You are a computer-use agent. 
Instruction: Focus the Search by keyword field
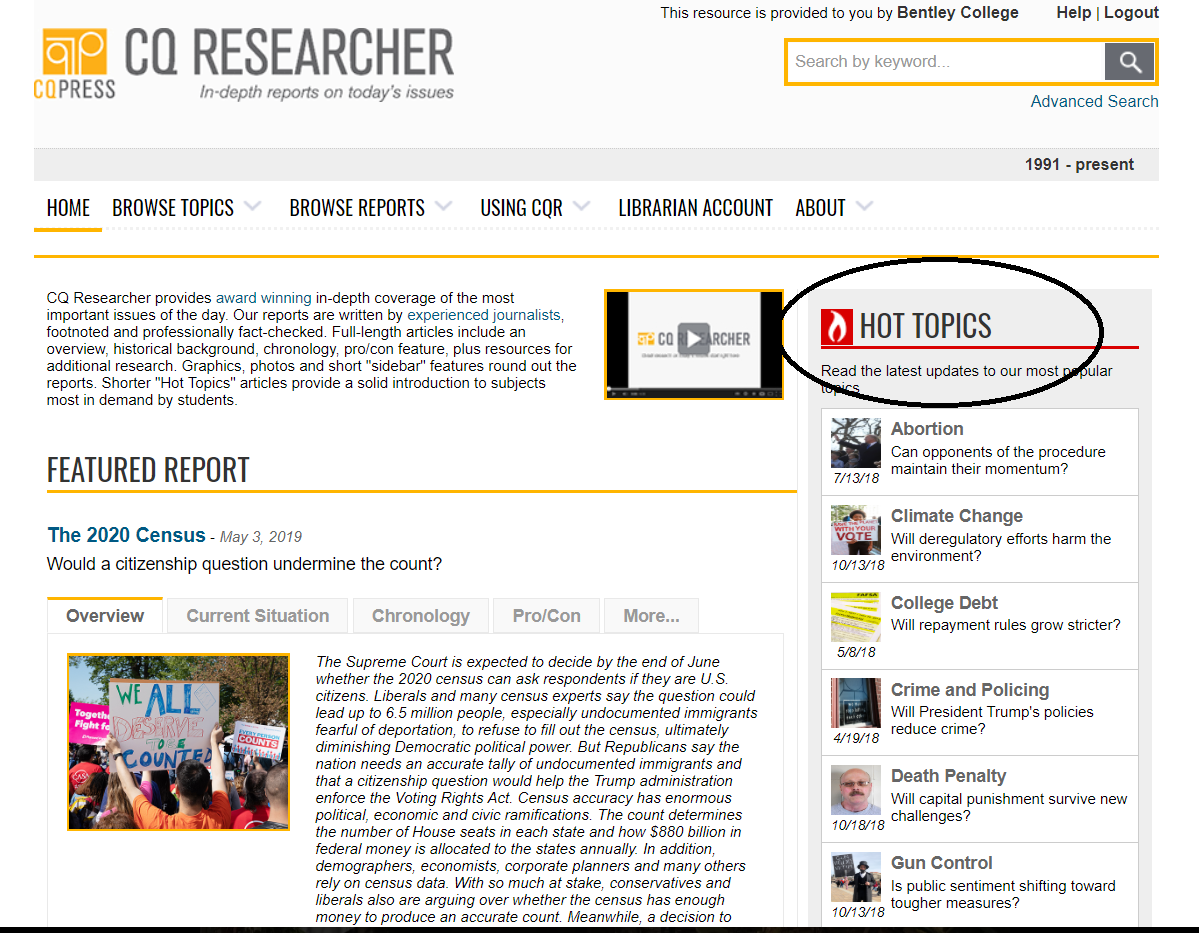(x=945, y=62)
